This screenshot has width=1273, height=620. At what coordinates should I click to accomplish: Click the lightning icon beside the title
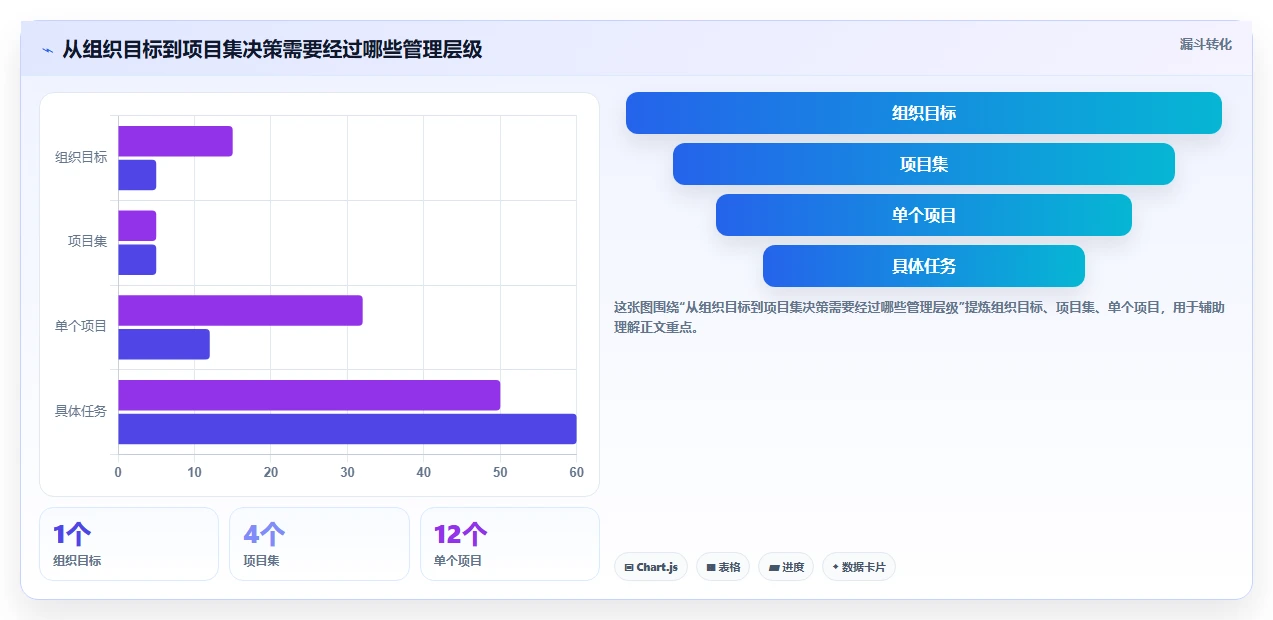(48, 50)
